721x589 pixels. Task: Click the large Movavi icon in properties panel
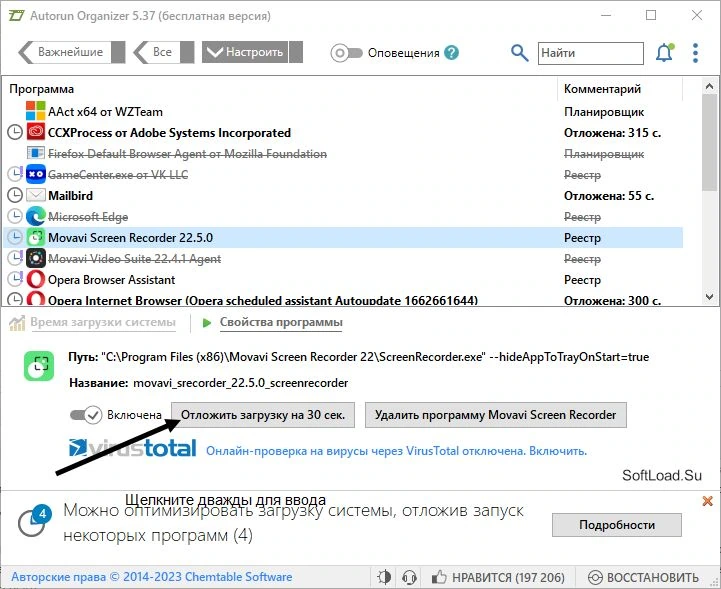(x=39, y=366)
